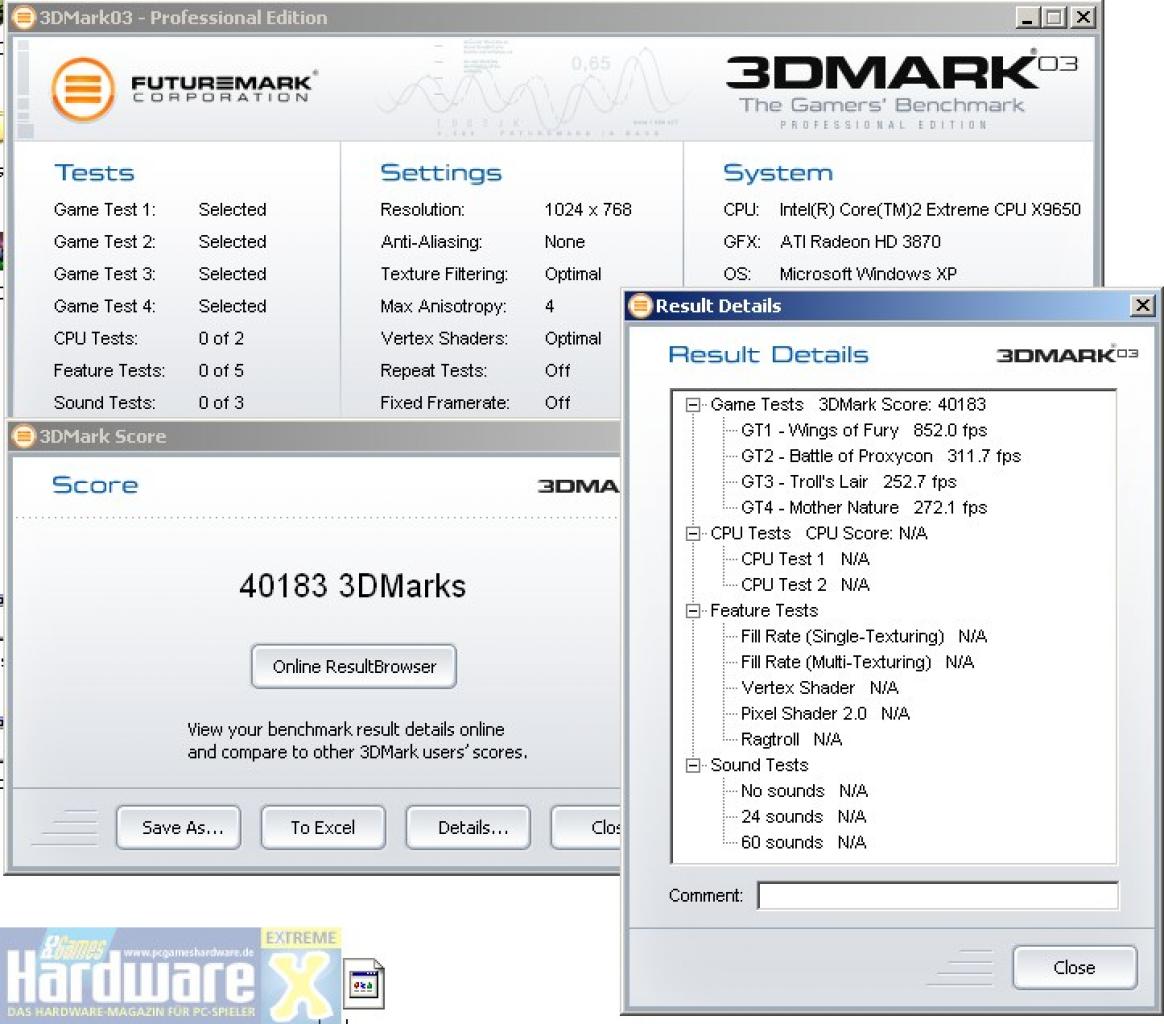Open the Details... button in Score window
This screenshot has height=1024, width=1164.
click(x=468, y=827)
